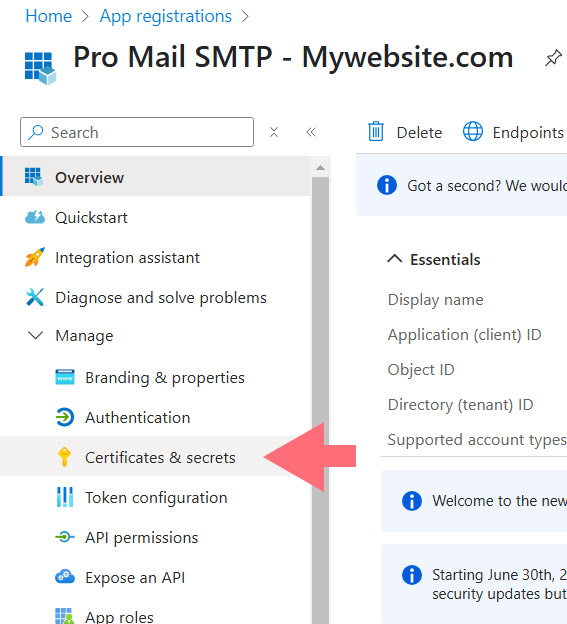Screen dimensions: 567x624
Task: Click the Integration assistant rocket icon
Action: (x=35, y=257)
